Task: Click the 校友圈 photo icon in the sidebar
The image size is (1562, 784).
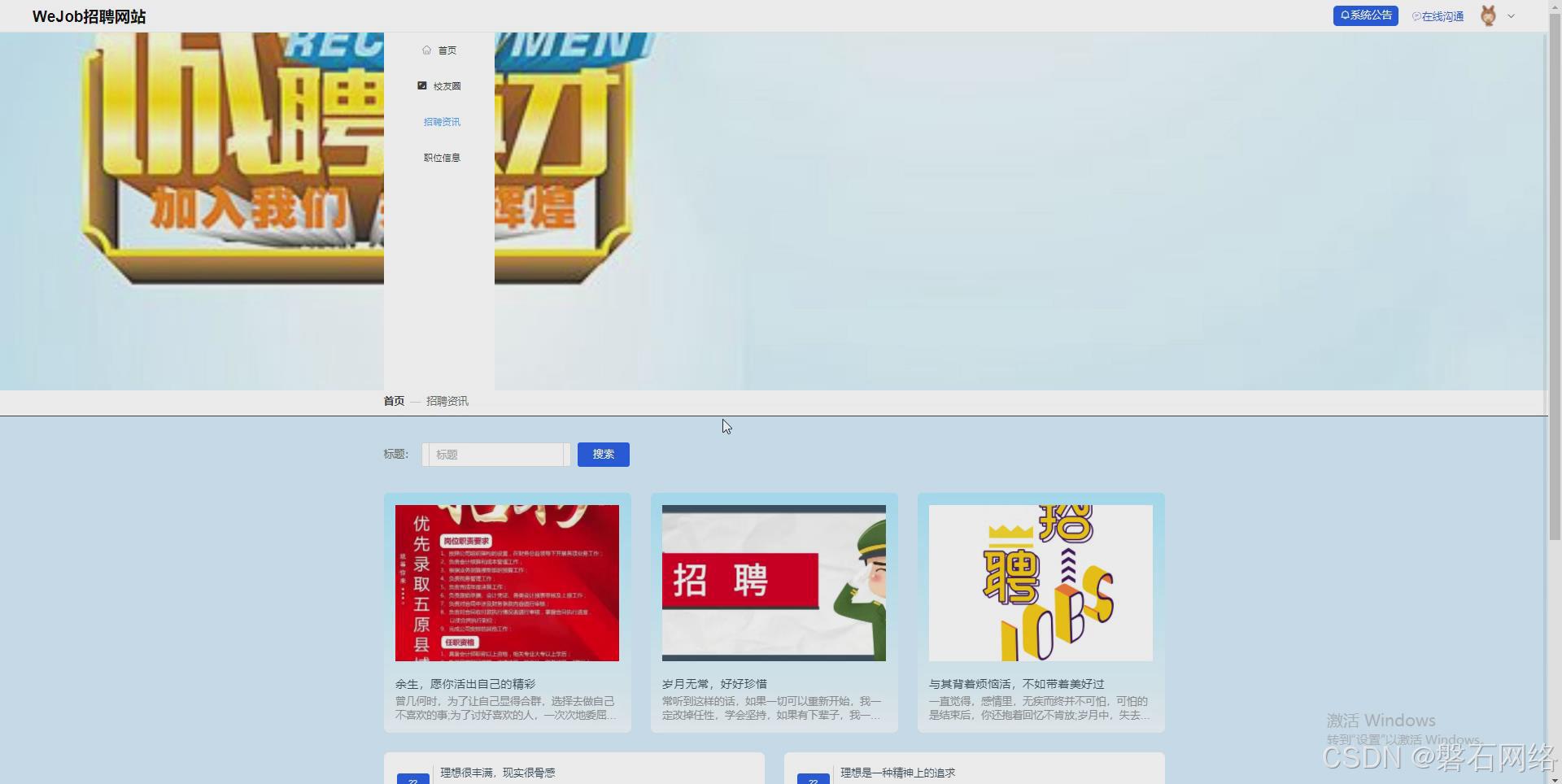Action: pos(422,85)
